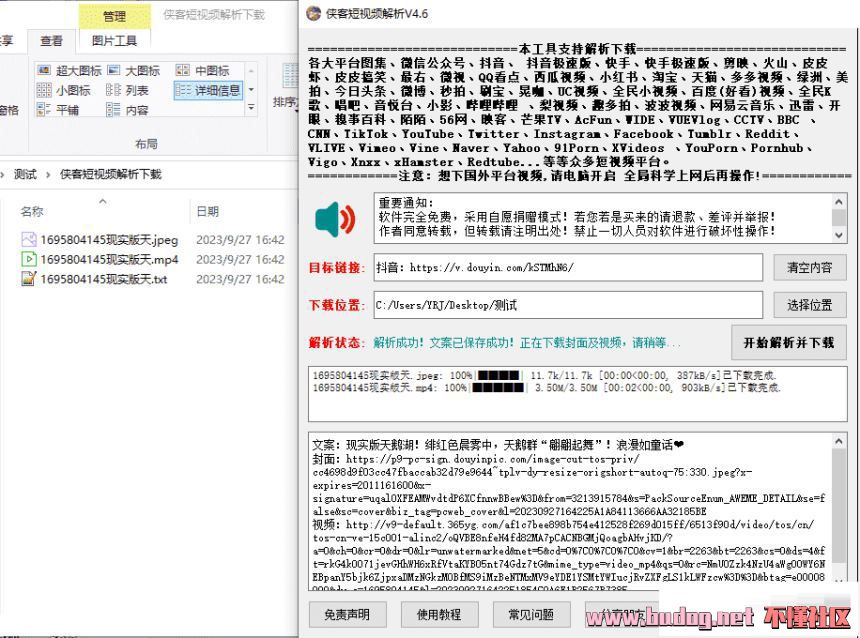Select the 详细信息 layout option
Viewport: 860px width, 638px height.
(x=208, y=90)
